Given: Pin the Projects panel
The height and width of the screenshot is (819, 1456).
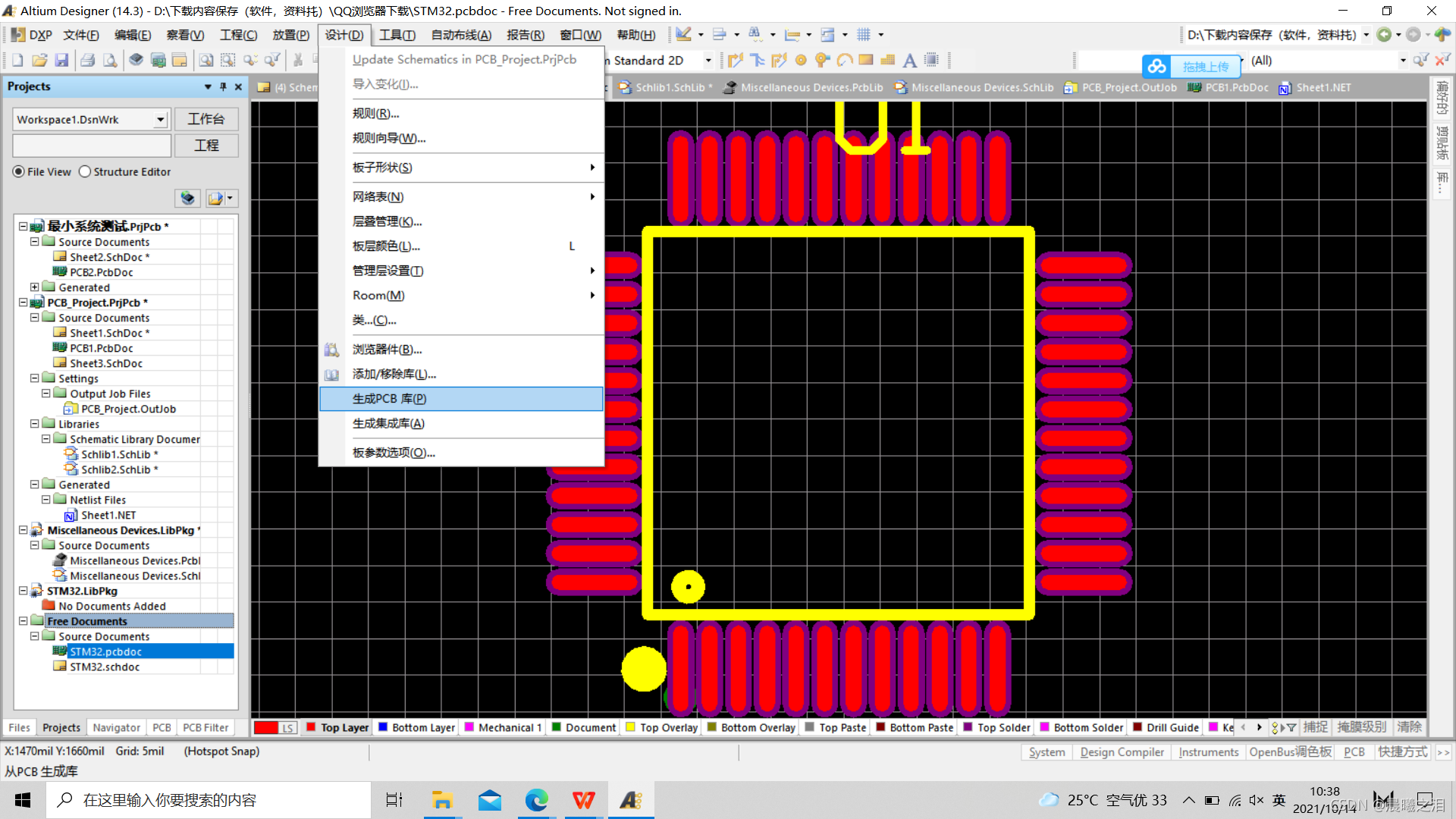Looking at the screenshot, I should [223, 86].
